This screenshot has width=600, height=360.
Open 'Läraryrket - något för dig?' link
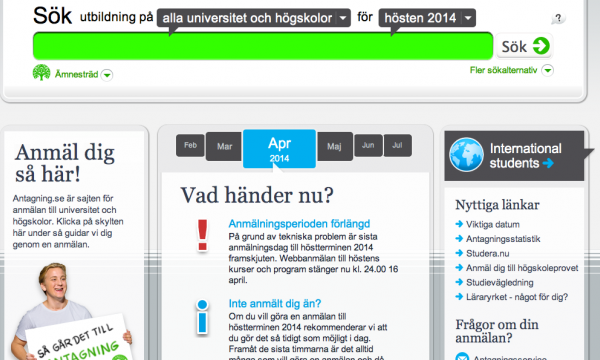coord(517,297)
